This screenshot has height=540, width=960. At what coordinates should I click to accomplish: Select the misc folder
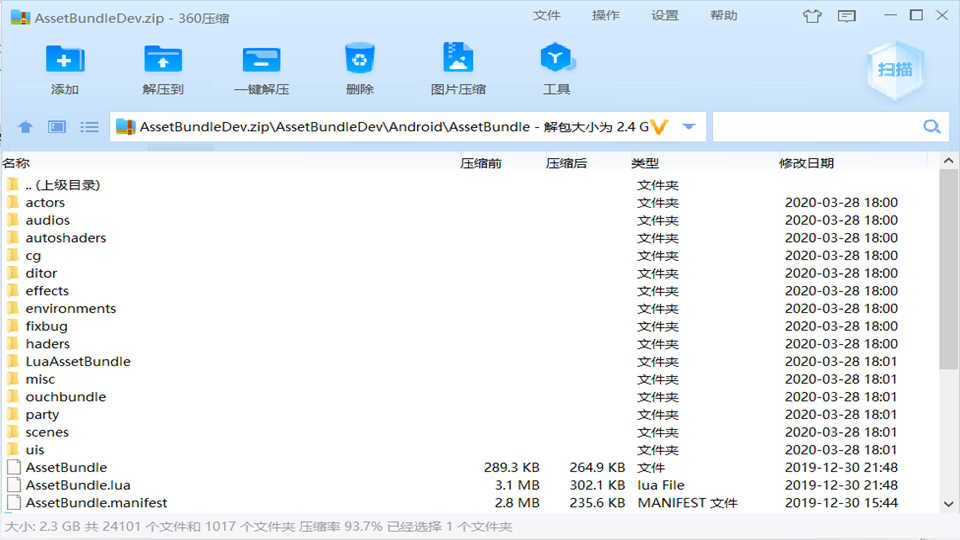[x=40, y=379]
